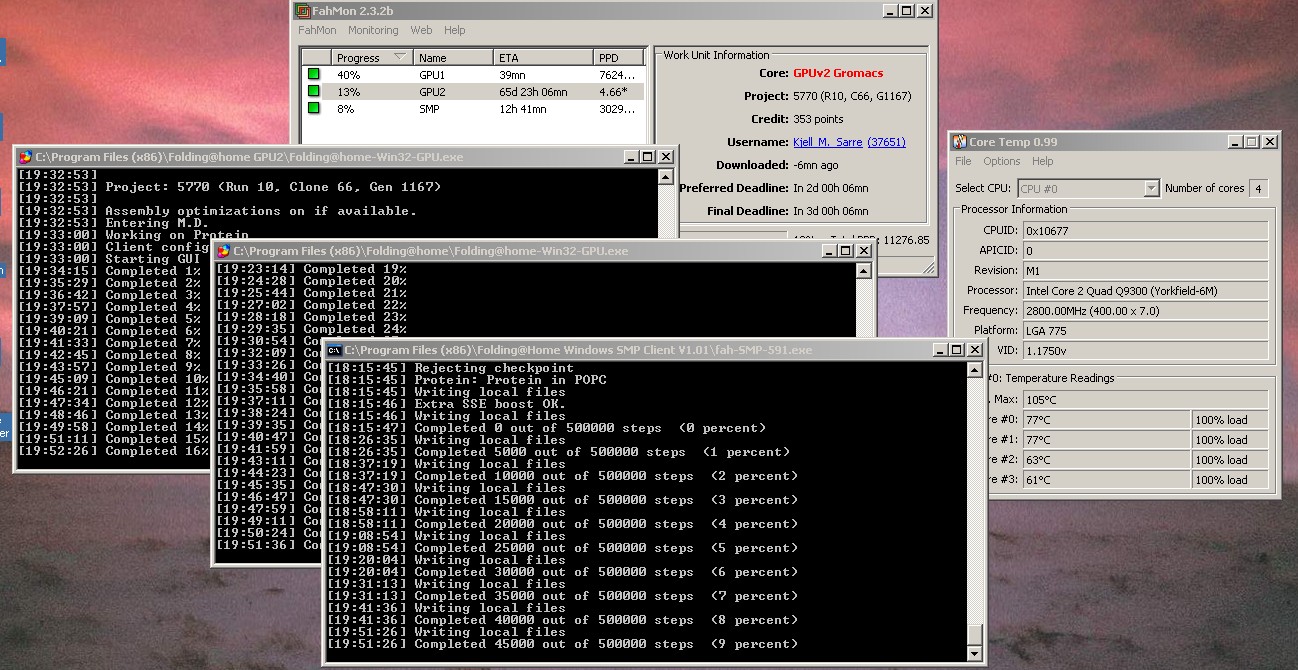
Task: Click the 4.66* PPD value
Action: (x=613, y=92)
